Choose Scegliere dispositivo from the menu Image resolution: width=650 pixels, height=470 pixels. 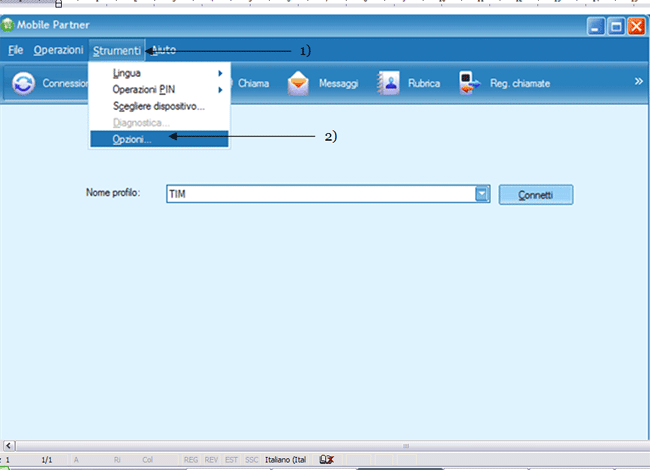[158, 105]
